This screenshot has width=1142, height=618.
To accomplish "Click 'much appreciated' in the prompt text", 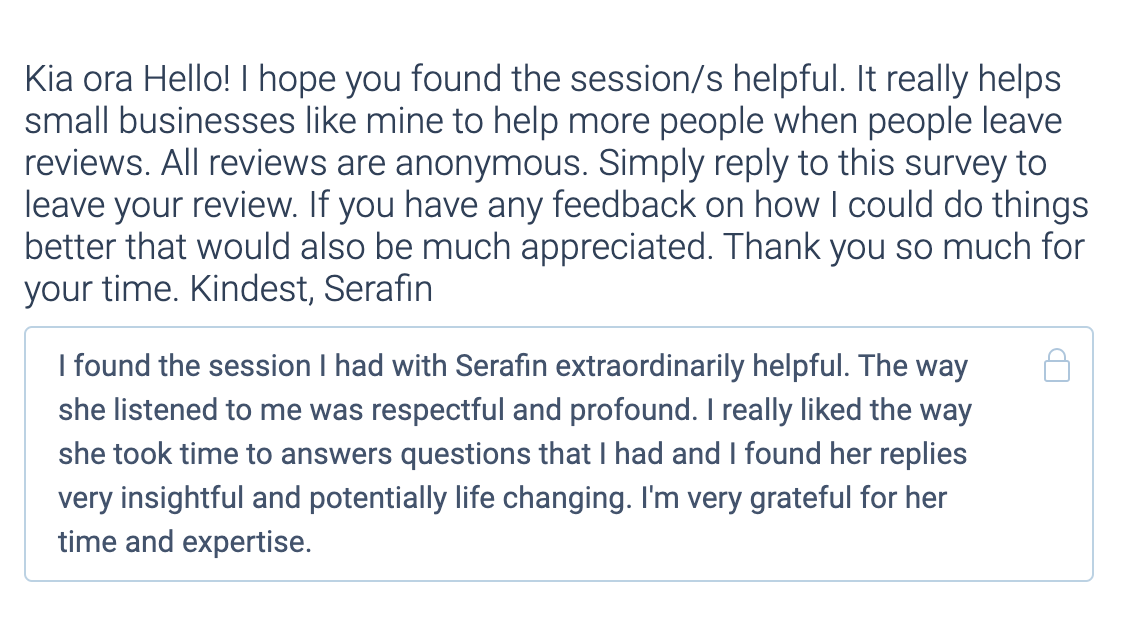I will click(x=567, y=247).
